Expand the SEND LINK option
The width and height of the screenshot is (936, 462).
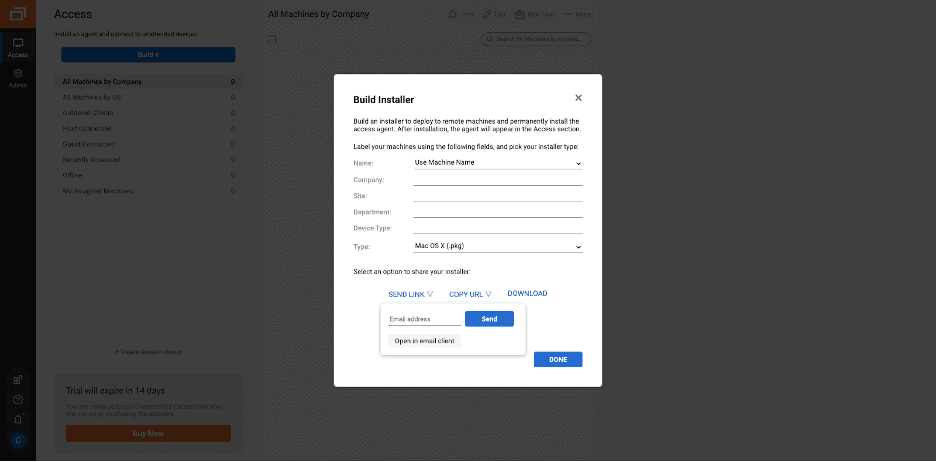410,294
